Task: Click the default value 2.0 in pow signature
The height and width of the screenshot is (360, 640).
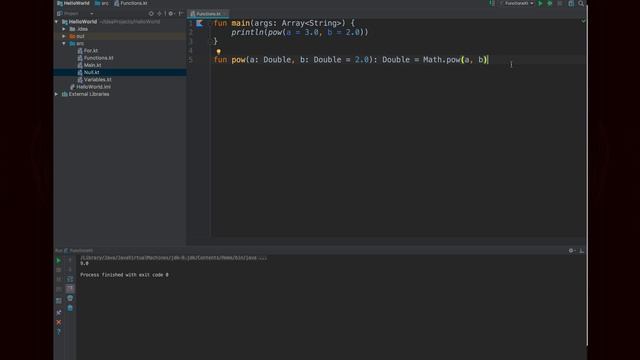Action: (362, 60)
